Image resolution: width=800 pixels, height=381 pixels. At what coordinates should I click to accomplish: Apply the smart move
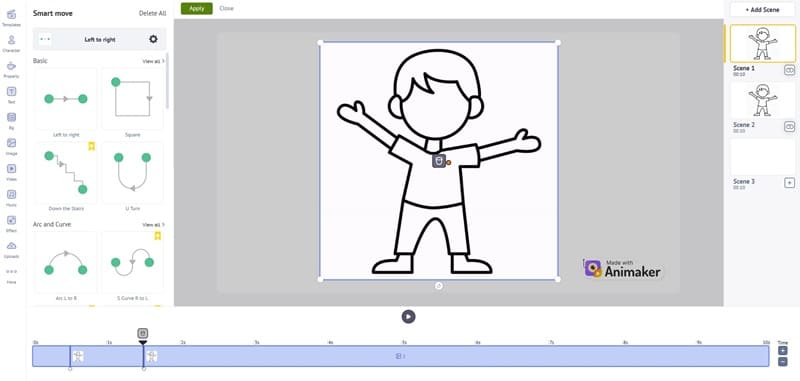(x=196, y=8)
